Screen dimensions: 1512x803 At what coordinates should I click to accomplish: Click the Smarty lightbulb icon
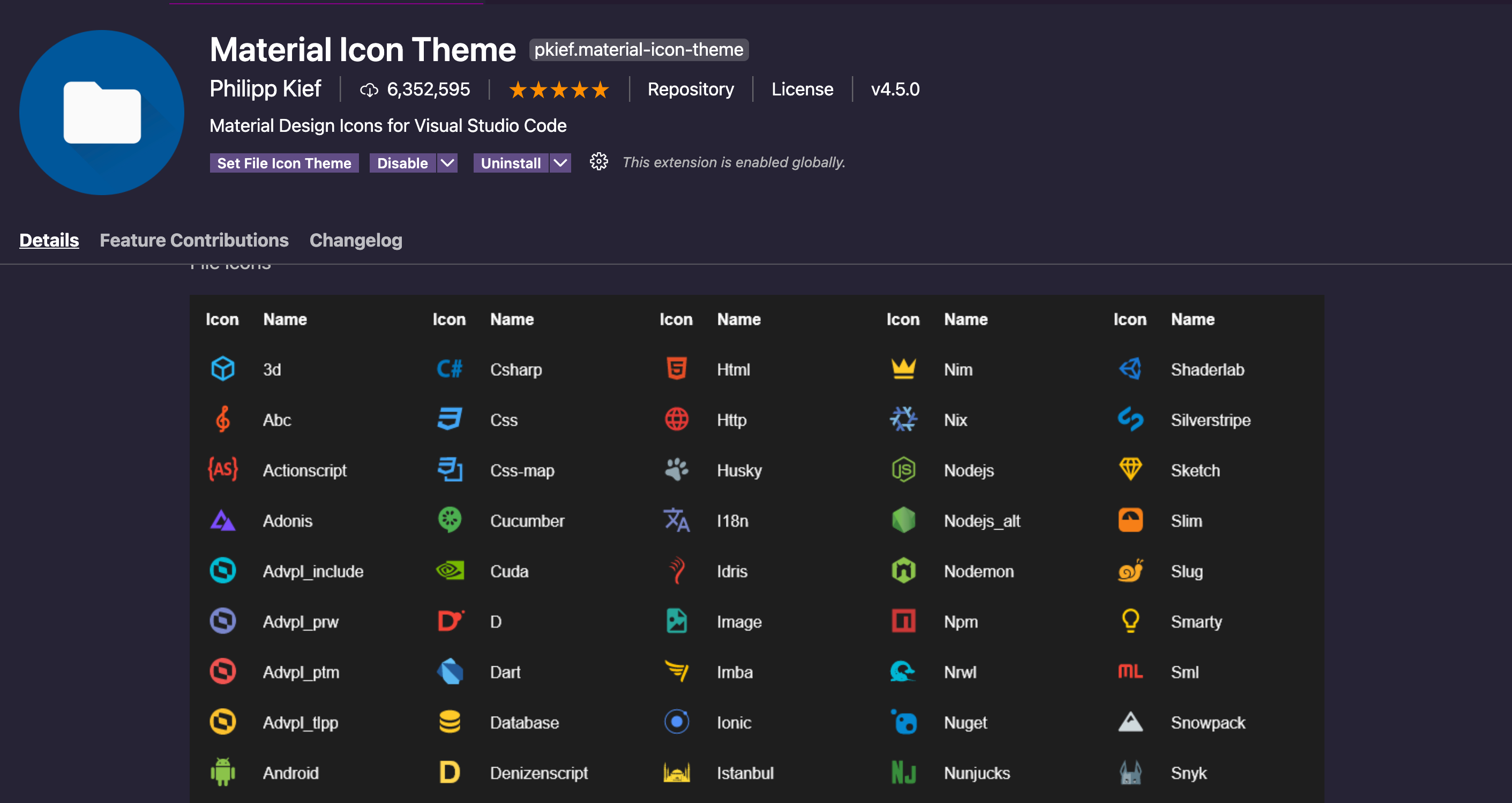click(x=1131, y=621)
